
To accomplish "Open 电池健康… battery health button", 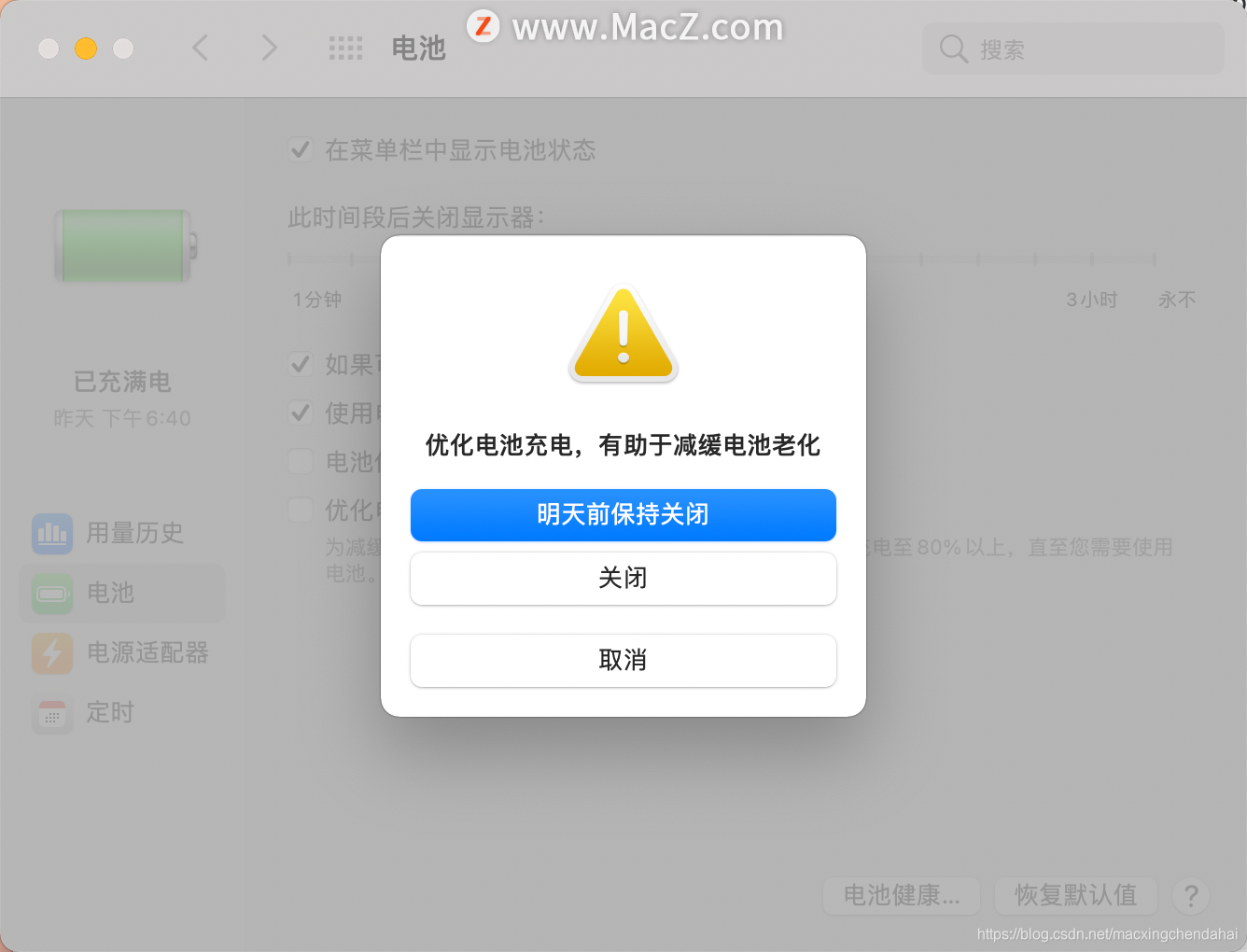I will point(902,896).
